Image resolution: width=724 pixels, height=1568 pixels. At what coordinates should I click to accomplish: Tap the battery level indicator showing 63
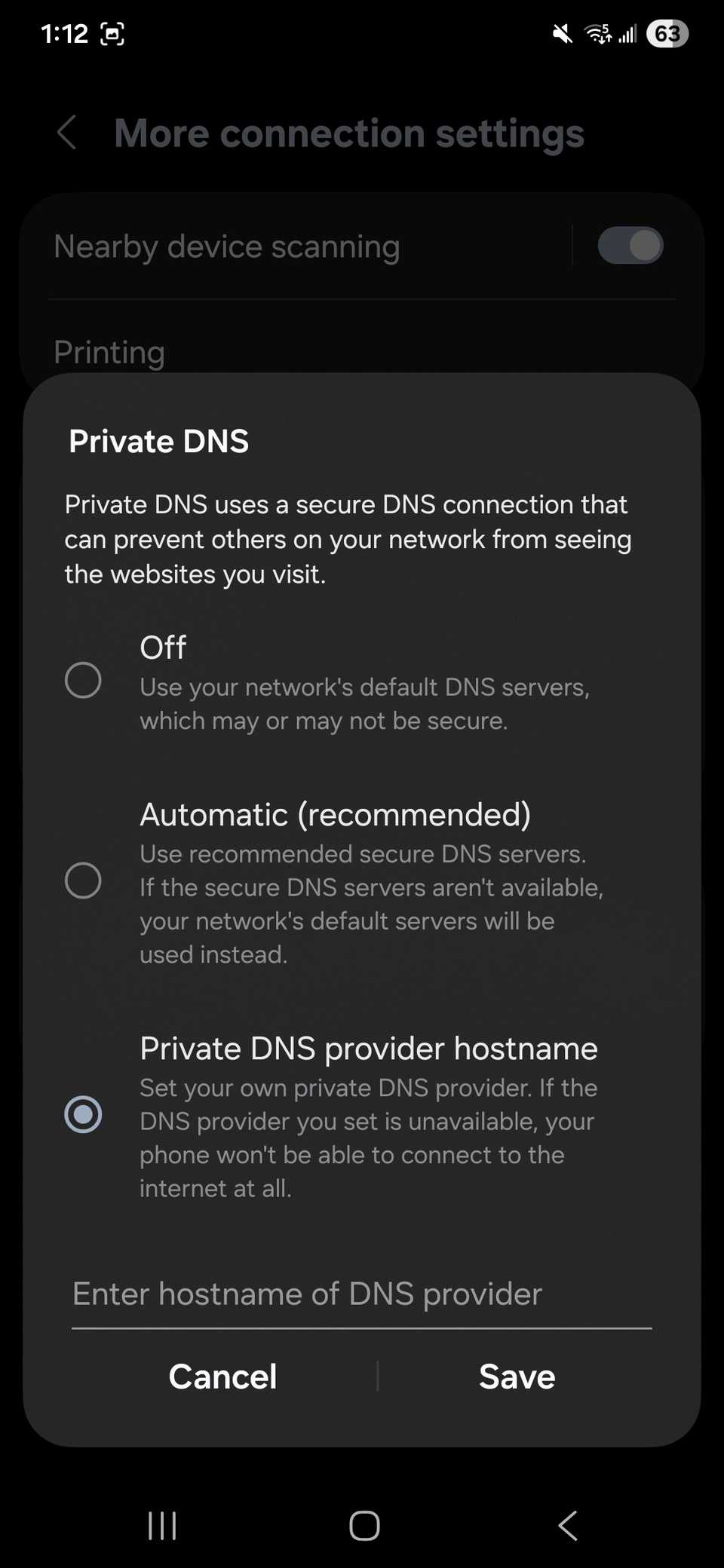pos(668,33)
